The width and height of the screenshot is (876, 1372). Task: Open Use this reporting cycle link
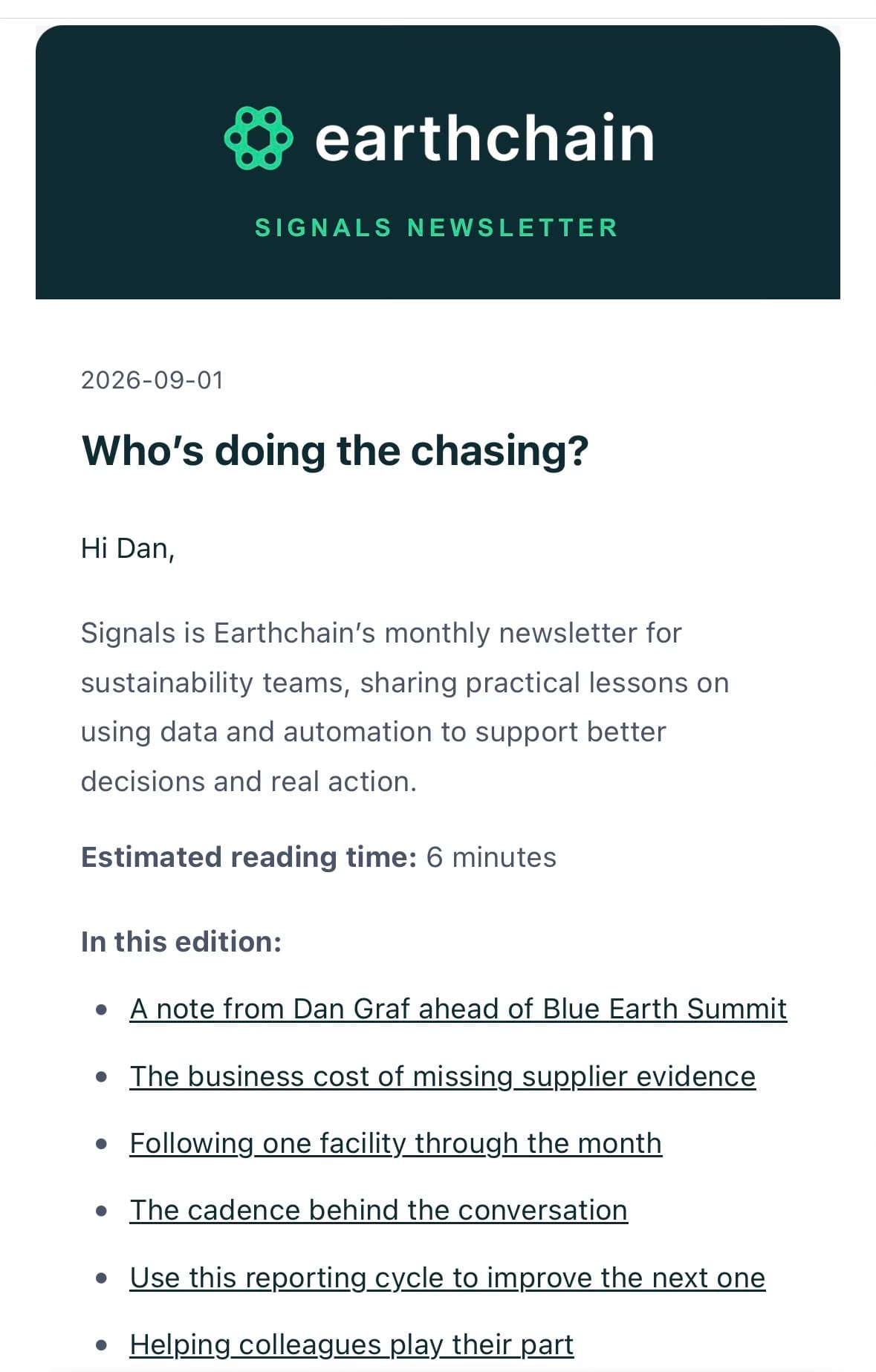[447, 1278]
